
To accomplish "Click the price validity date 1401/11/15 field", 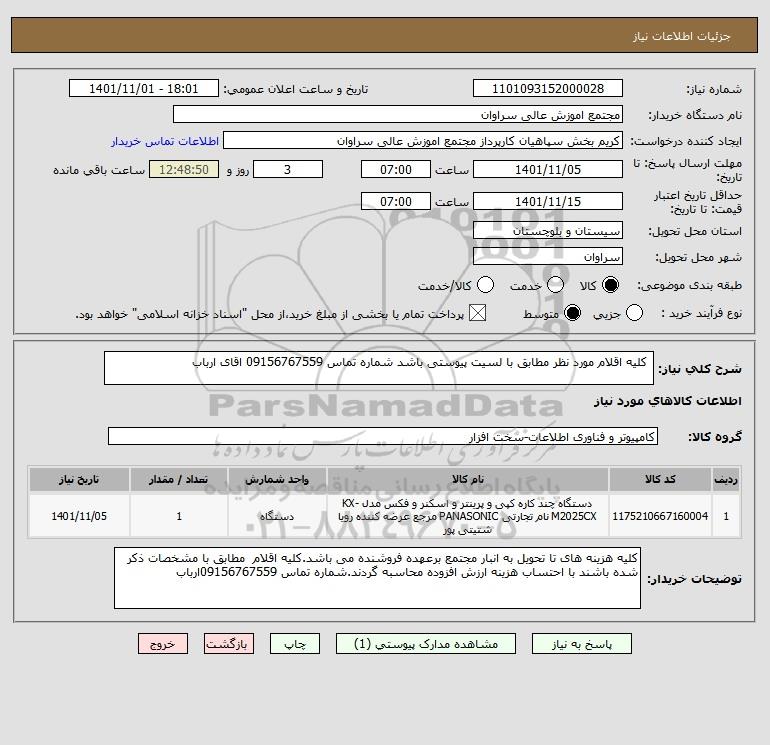I will point(548,201).
